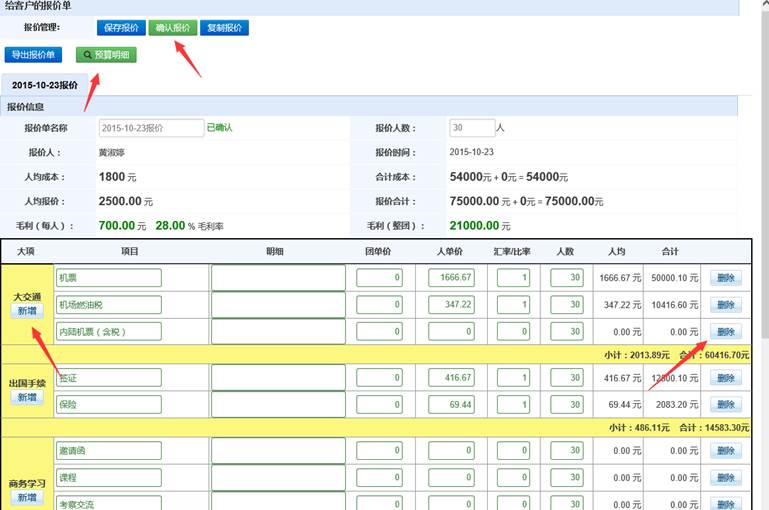Delete the 签证 row
The width and height of the screenshot is (769, 510).
(x=726, y=378)
